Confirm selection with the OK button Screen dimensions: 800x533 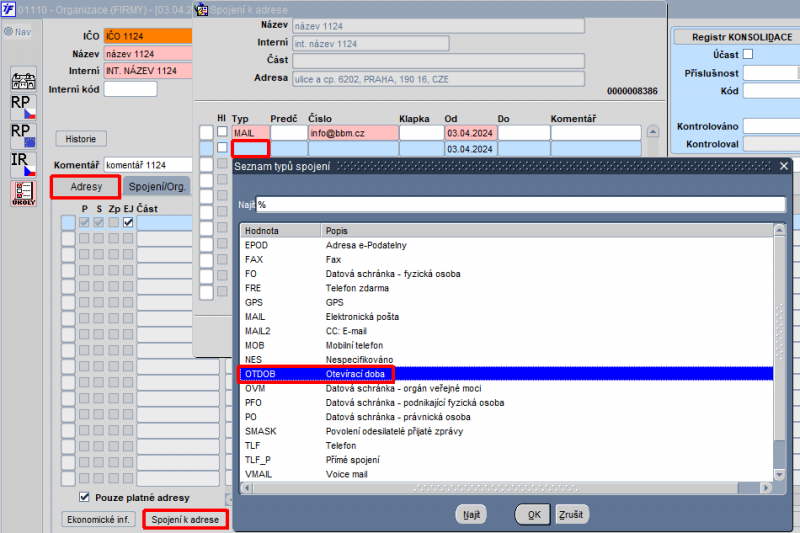[x=534, y=514]
